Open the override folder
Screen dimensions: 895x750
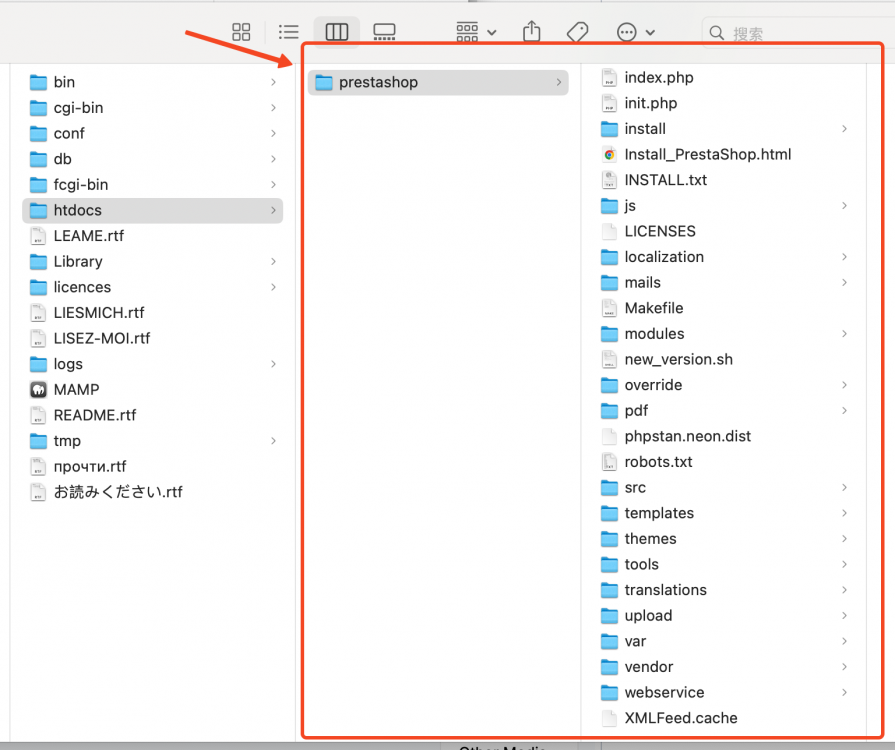(724, 385)
